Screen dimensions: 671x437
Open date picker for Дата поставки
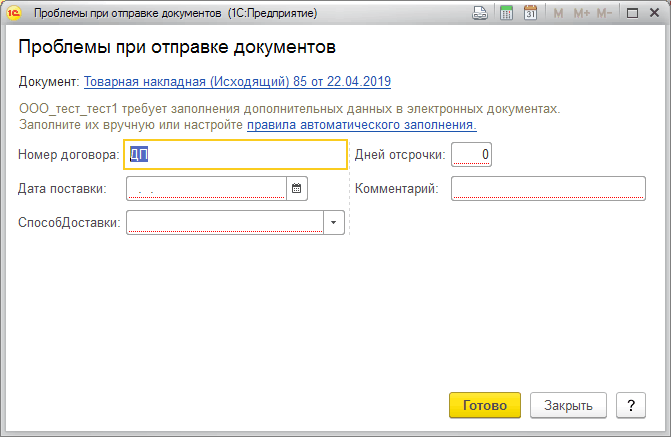pyautogui.click(x=297, y=188)
